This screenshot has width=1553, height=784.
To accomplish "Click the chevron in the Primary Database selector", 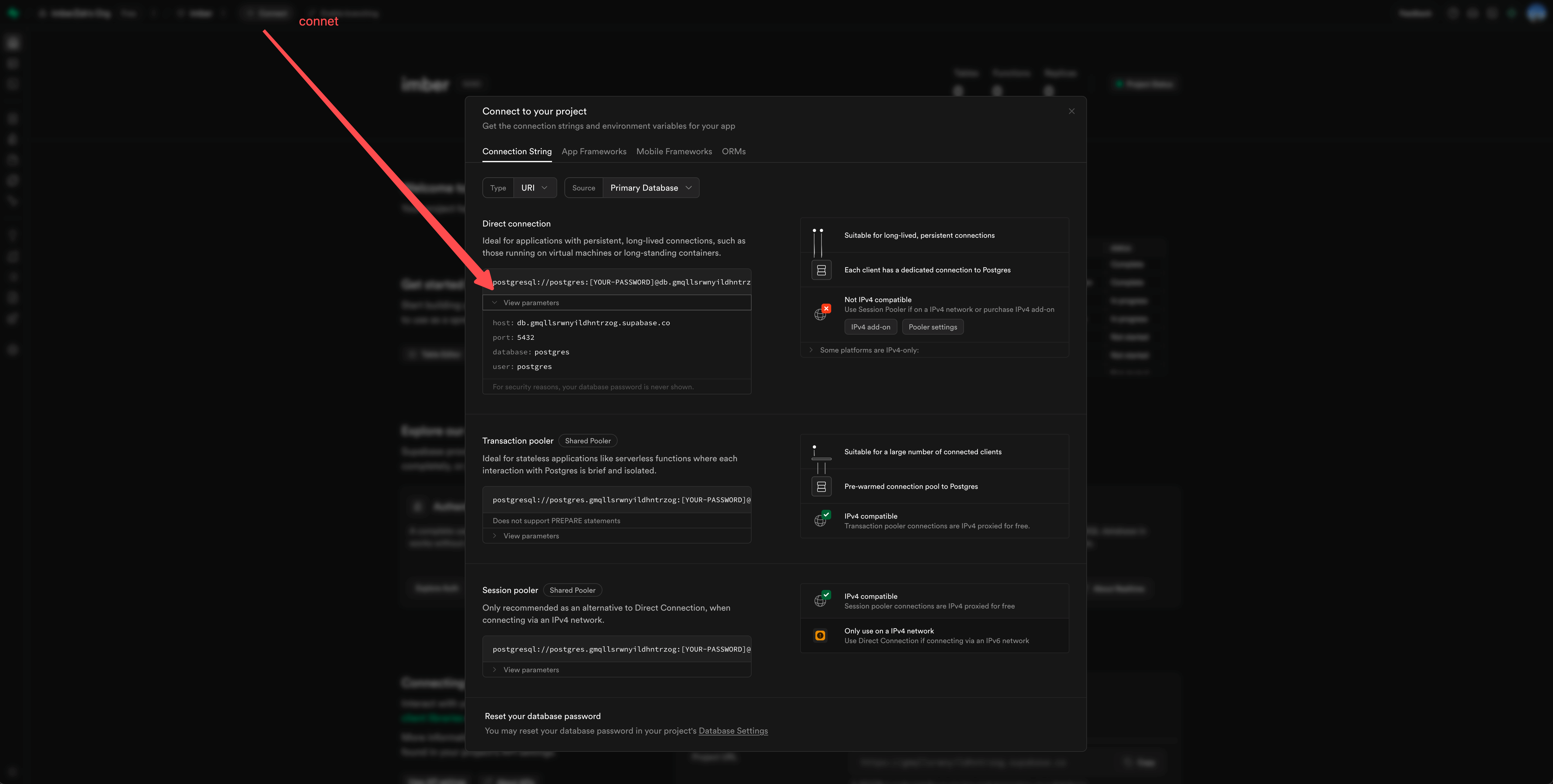I will coord(688,188).
